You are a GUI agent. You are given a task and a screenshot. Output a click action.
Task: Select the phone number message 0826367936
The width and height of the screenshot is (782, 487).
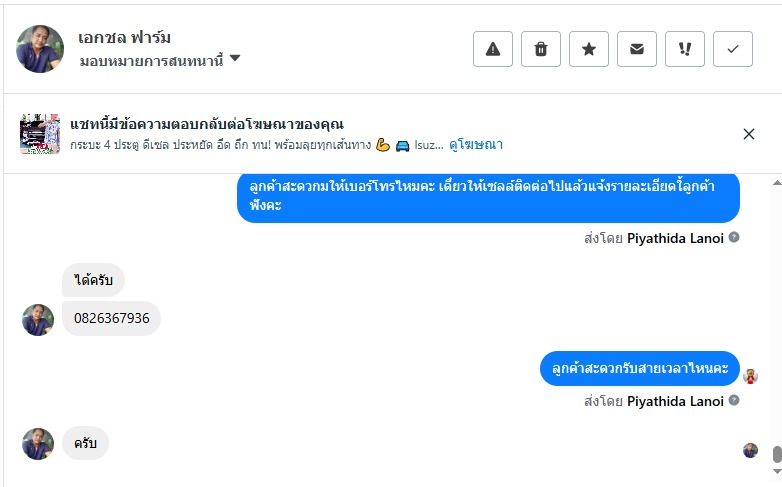click(112, 318)
